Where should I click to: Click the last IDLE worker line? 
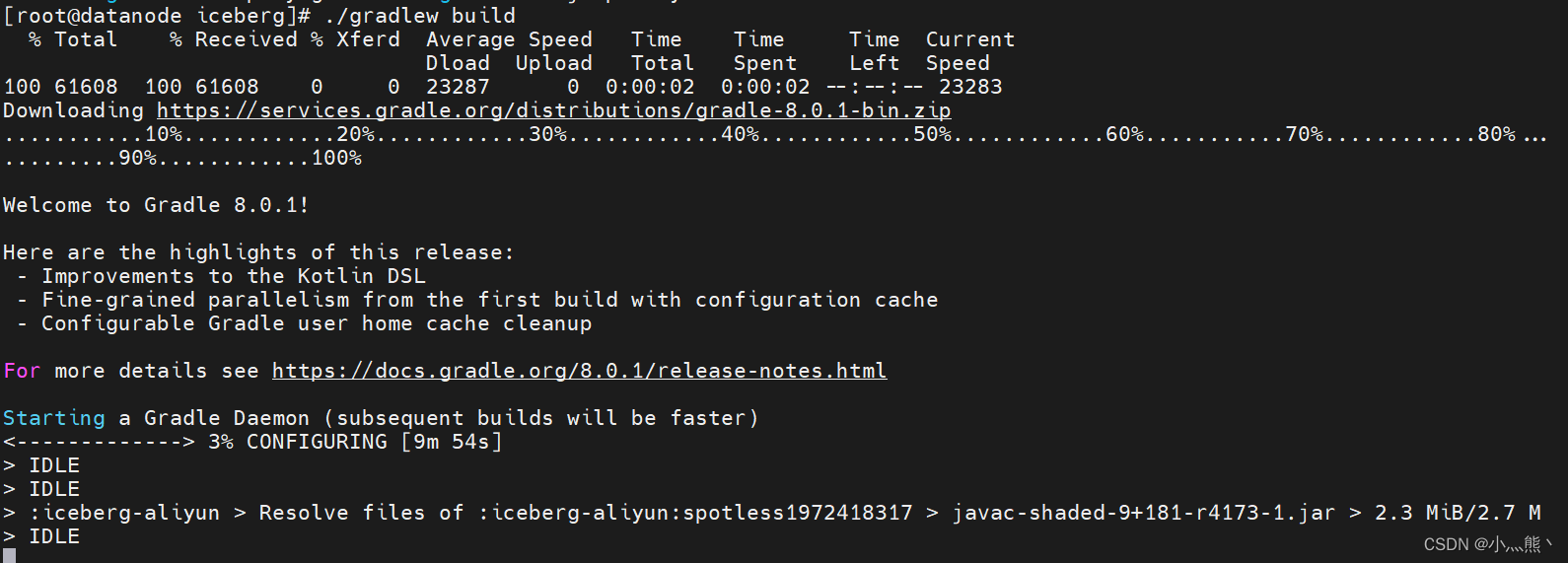[x=41, y=536]
